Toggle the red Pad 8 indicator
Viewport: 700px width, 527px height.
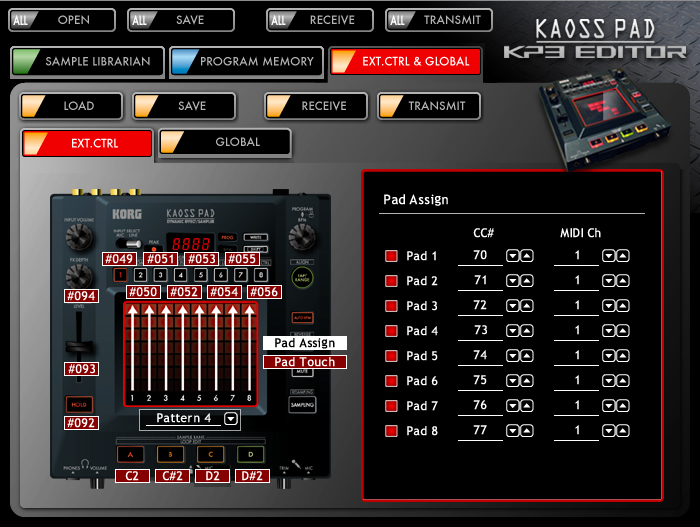pos(392,431)
